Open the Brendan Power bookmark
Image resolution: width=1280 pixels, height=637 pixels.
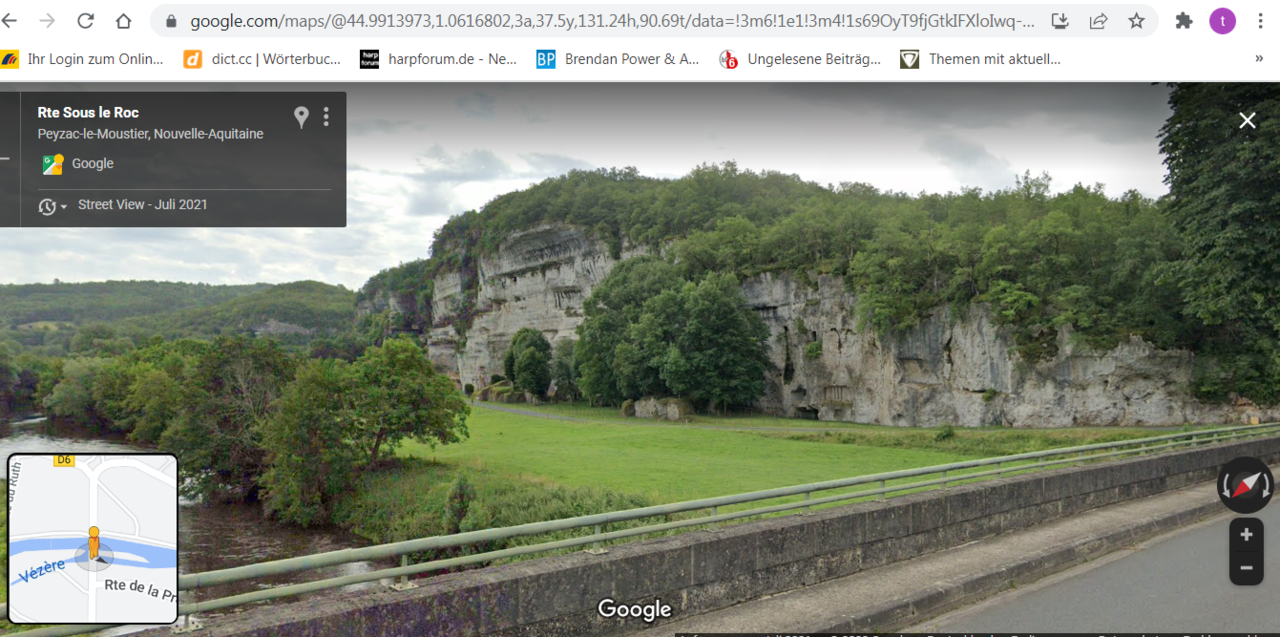(x=618, y=59)
